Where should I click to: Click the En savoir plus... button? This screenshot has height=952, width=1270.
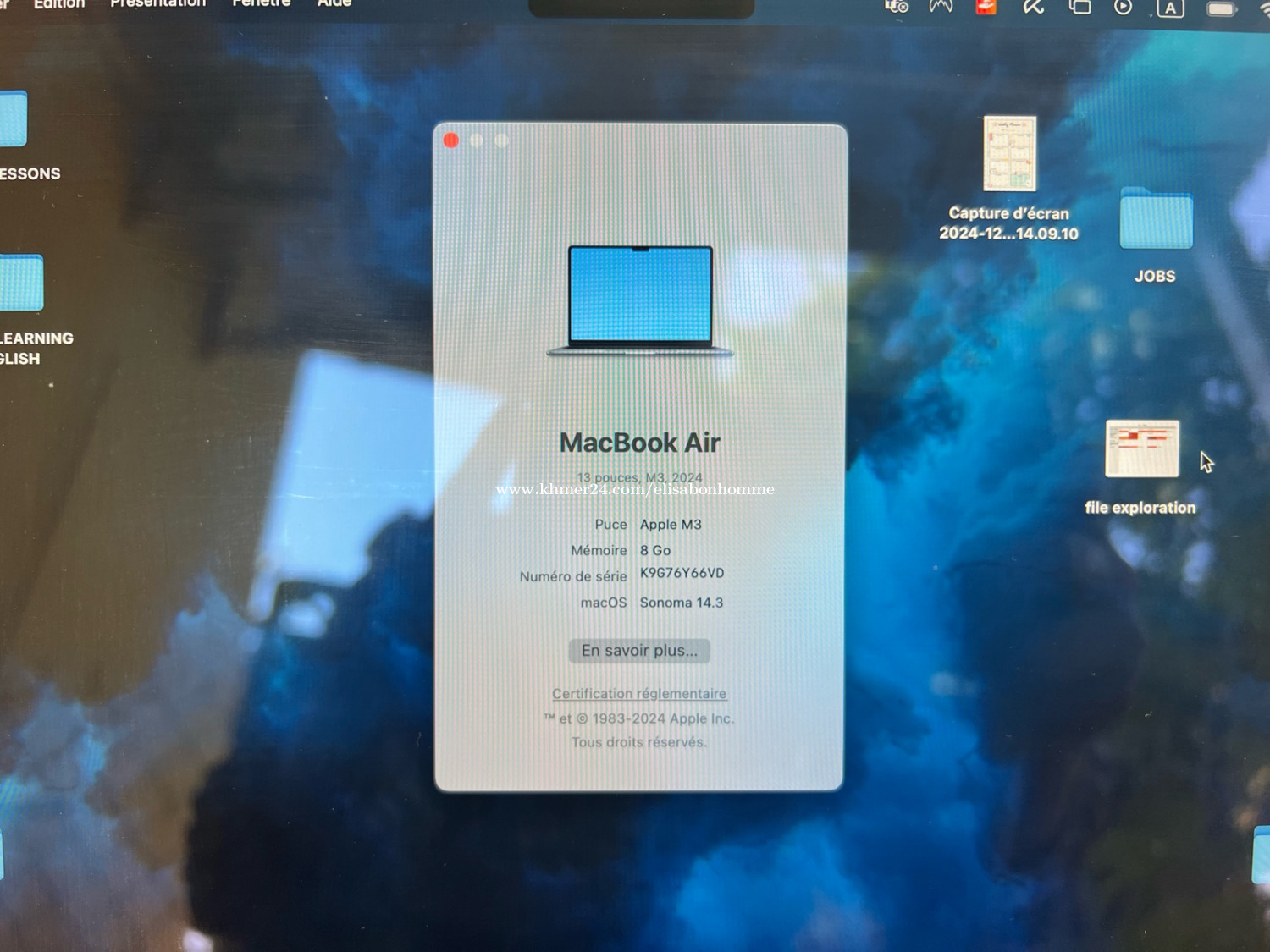639,650
